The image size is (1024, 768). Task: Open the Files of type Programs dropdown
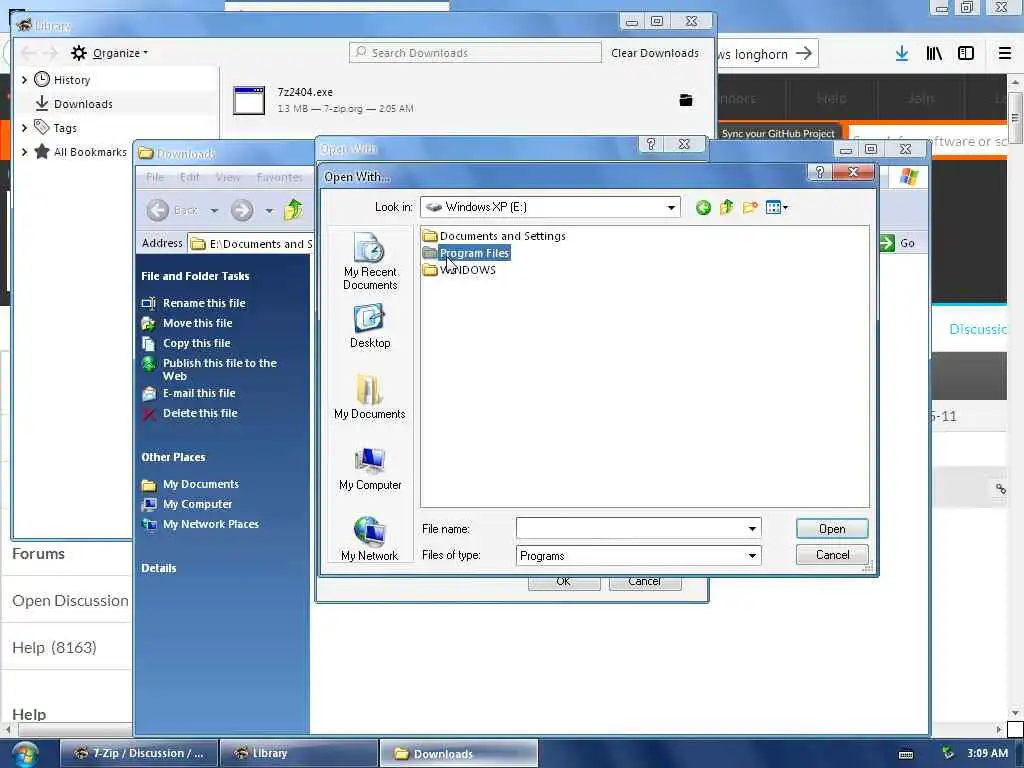(638, 556)
